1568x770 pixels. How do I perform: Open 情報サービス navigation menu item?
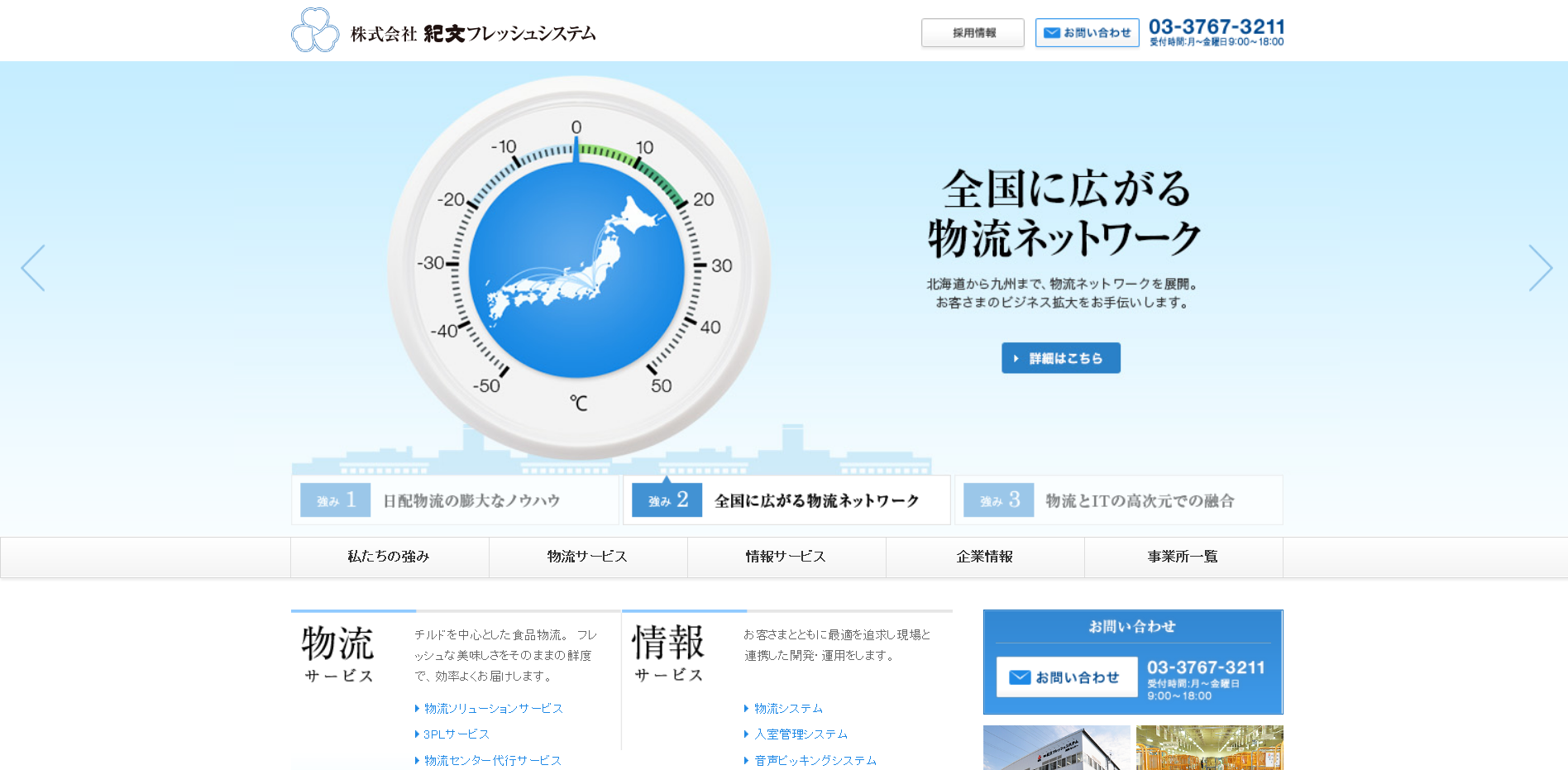coord(786,557)
